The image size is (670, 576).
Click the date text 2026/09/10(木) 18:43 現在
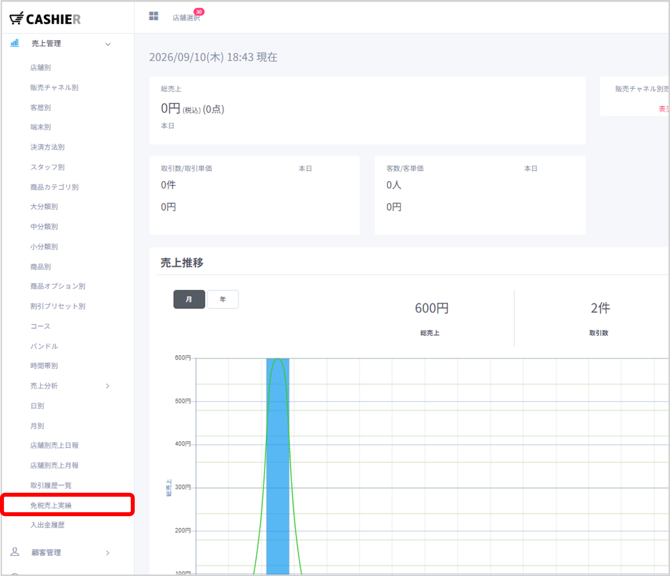coord(213,57)
